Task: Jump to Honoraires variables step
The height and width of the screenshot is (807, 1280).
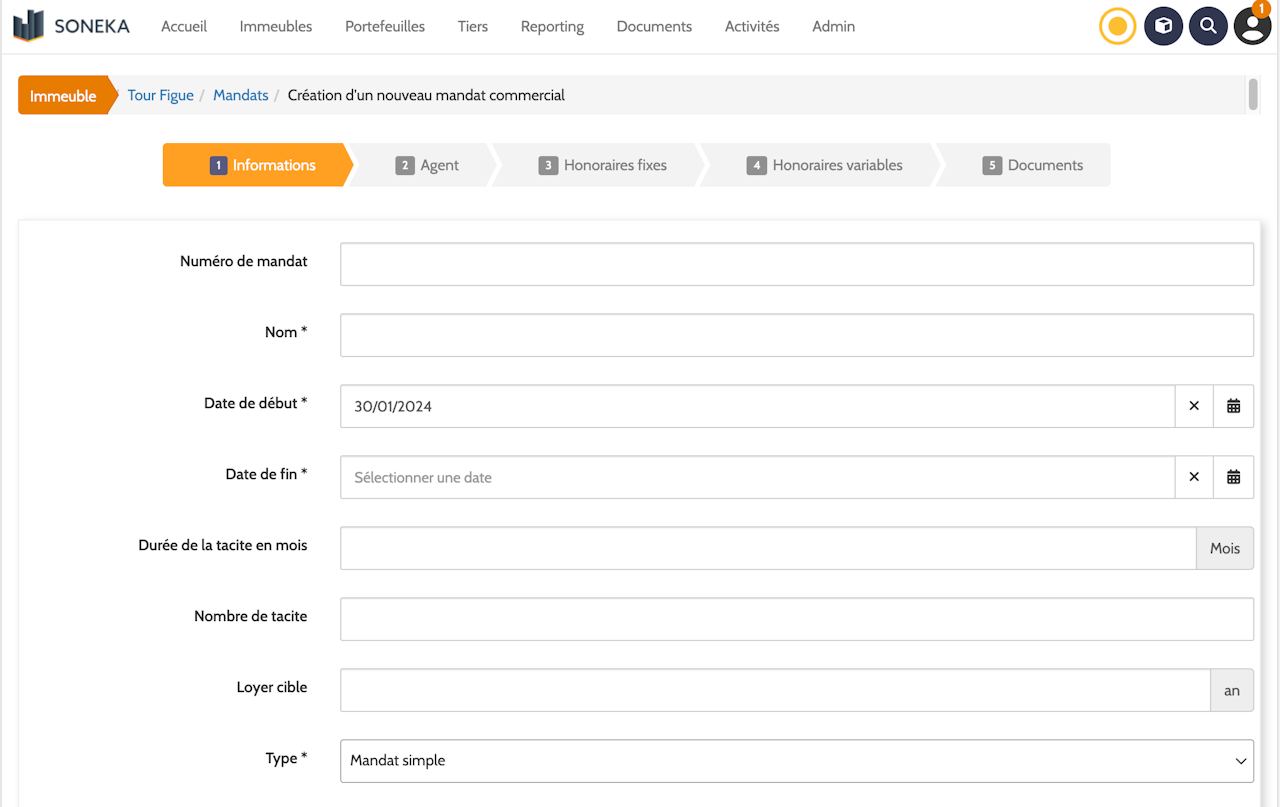Action: [x=825, y=166]
